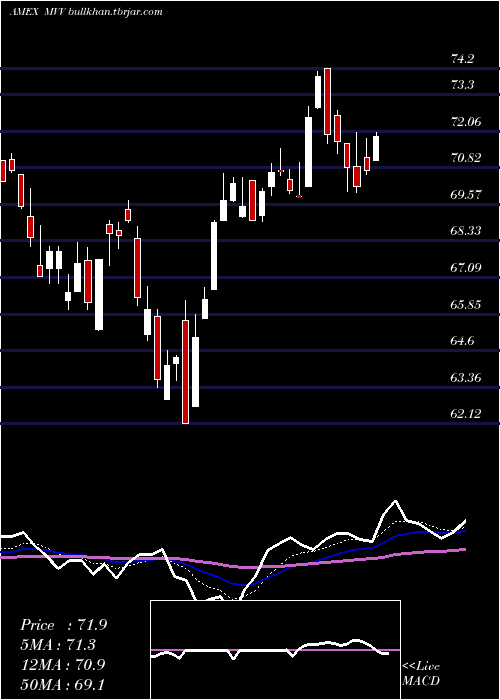Image resolution: width=500 pixels, height=700 pixels.
Task: Click the last white candle on the right
Action: 376,148
